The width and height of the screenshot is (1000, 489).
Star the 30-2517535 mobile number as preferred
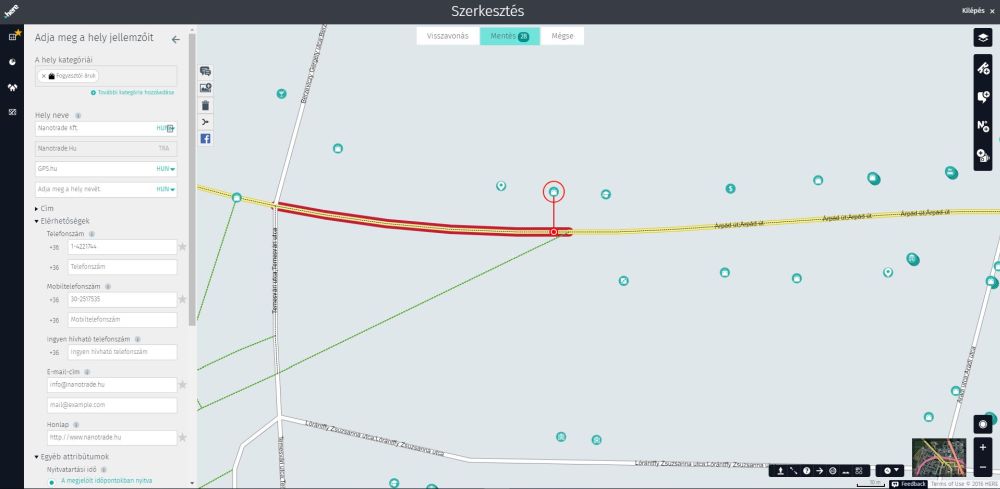[x=182, y=299]
